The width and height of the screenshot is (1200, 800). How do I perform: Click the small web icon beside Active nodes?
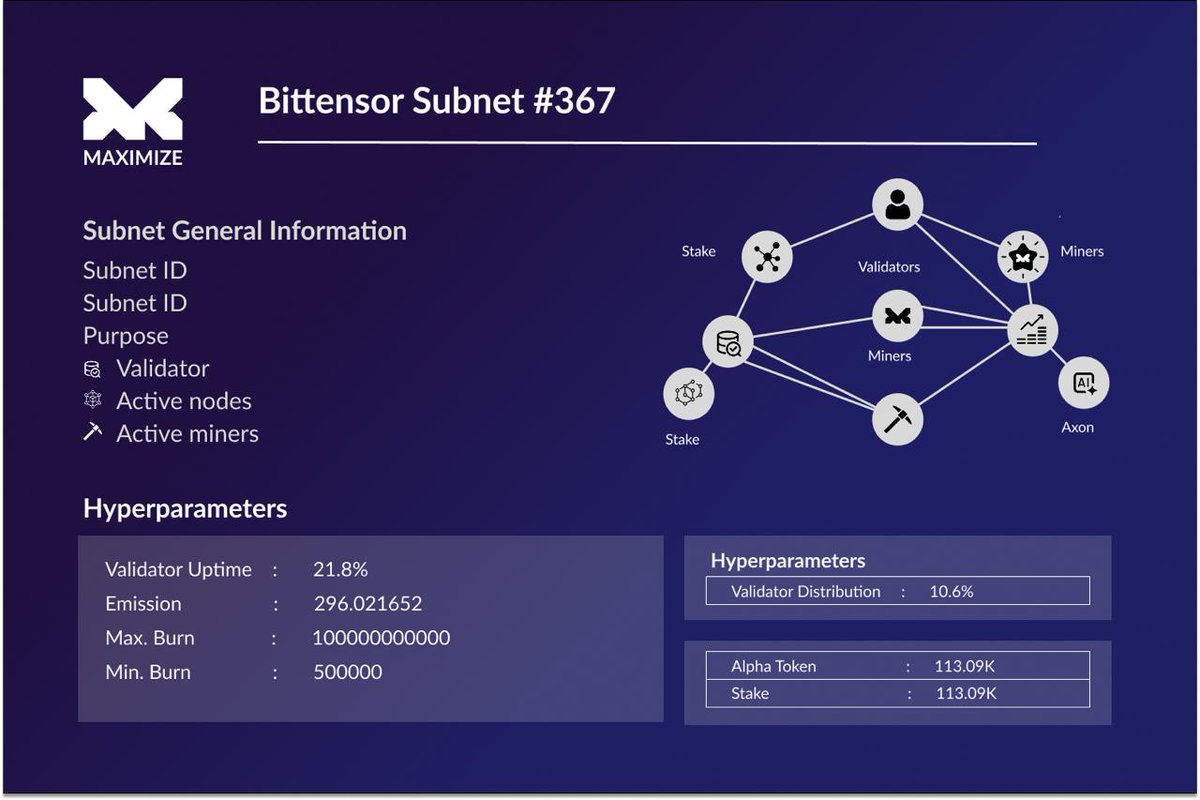[92, 401]
